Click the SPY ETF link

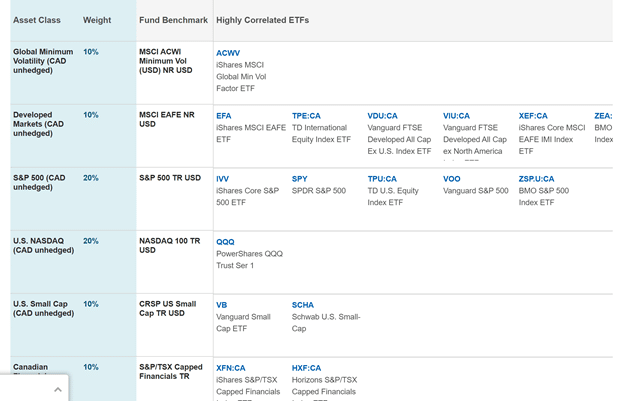click(300, 179)
